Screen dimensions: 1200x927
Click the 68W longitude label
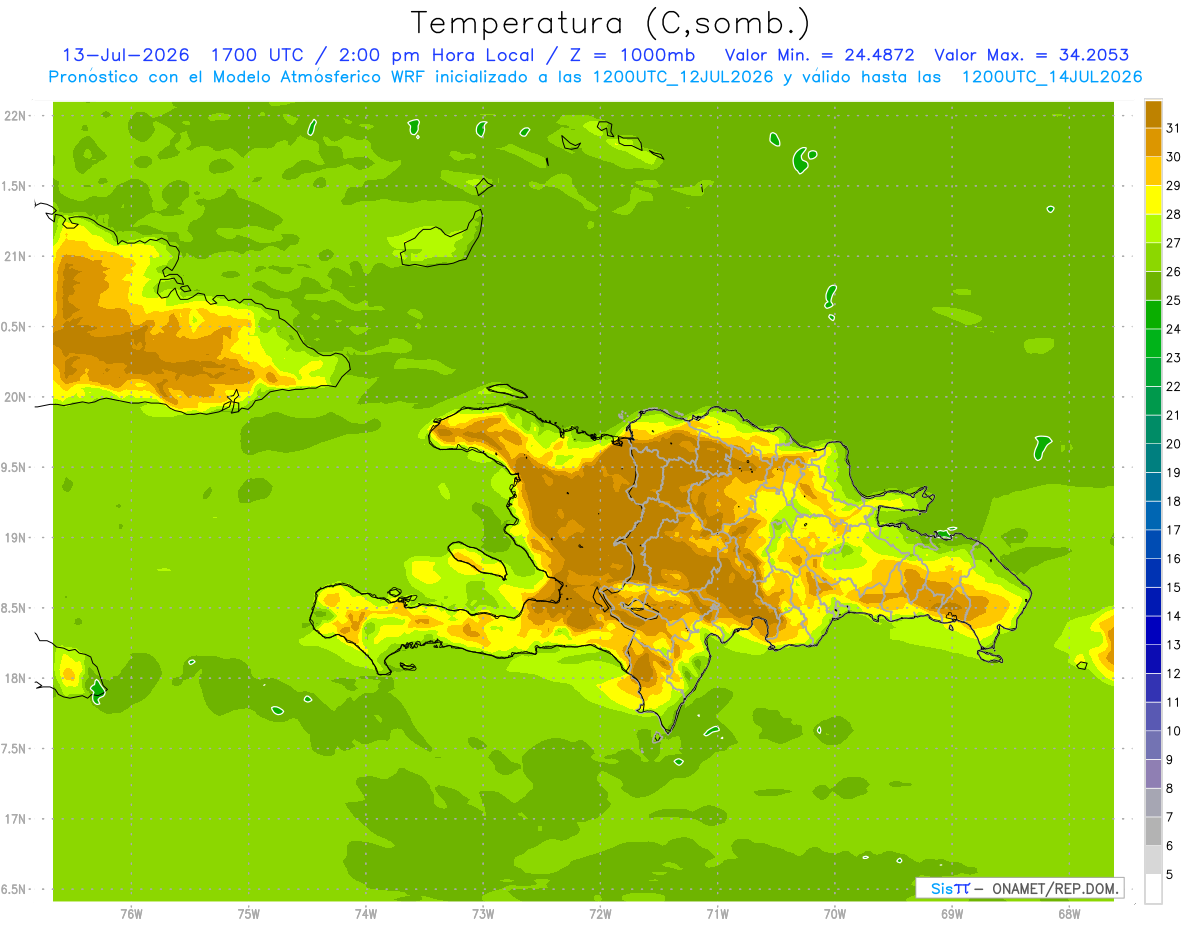pyautogui.click(x=1069, y=914)
